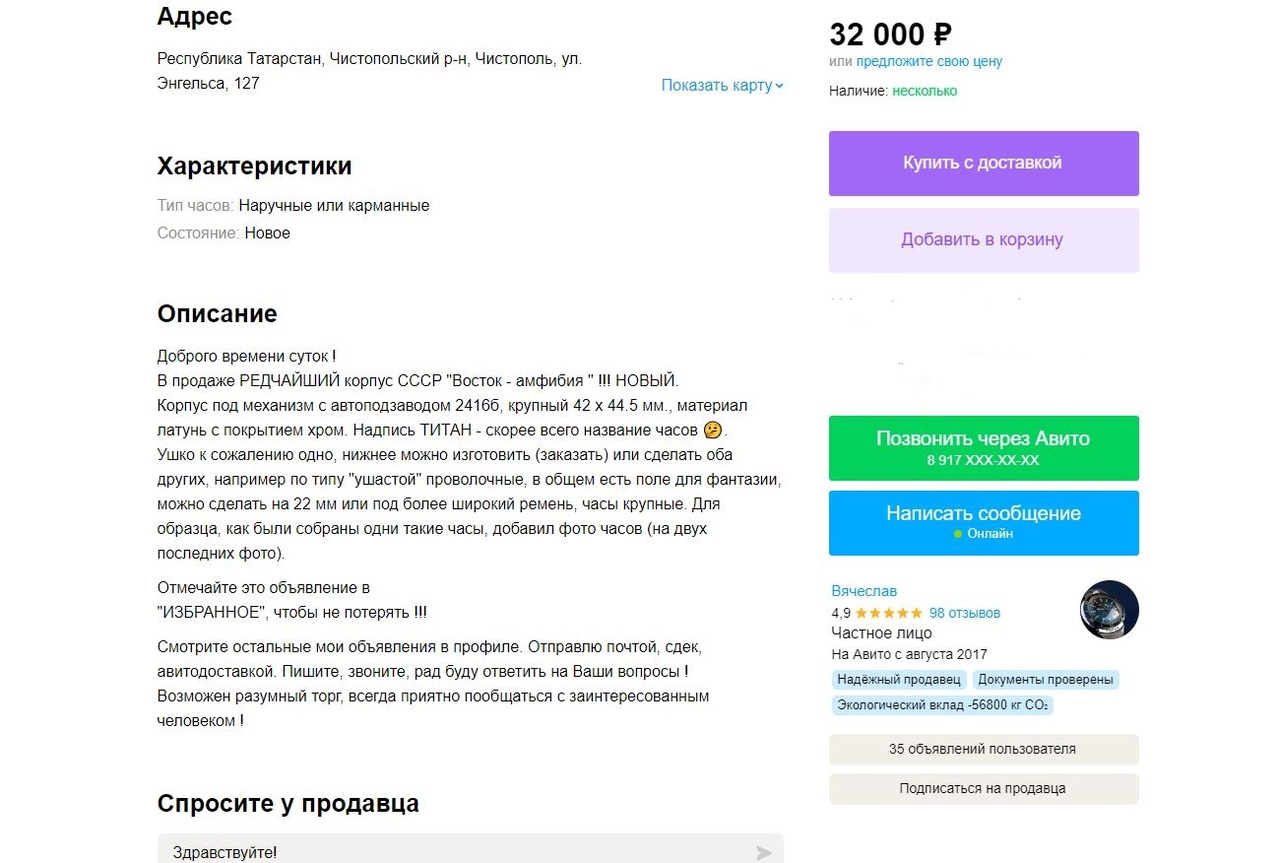Click the thinking emoji in the description

coord(713,430)
